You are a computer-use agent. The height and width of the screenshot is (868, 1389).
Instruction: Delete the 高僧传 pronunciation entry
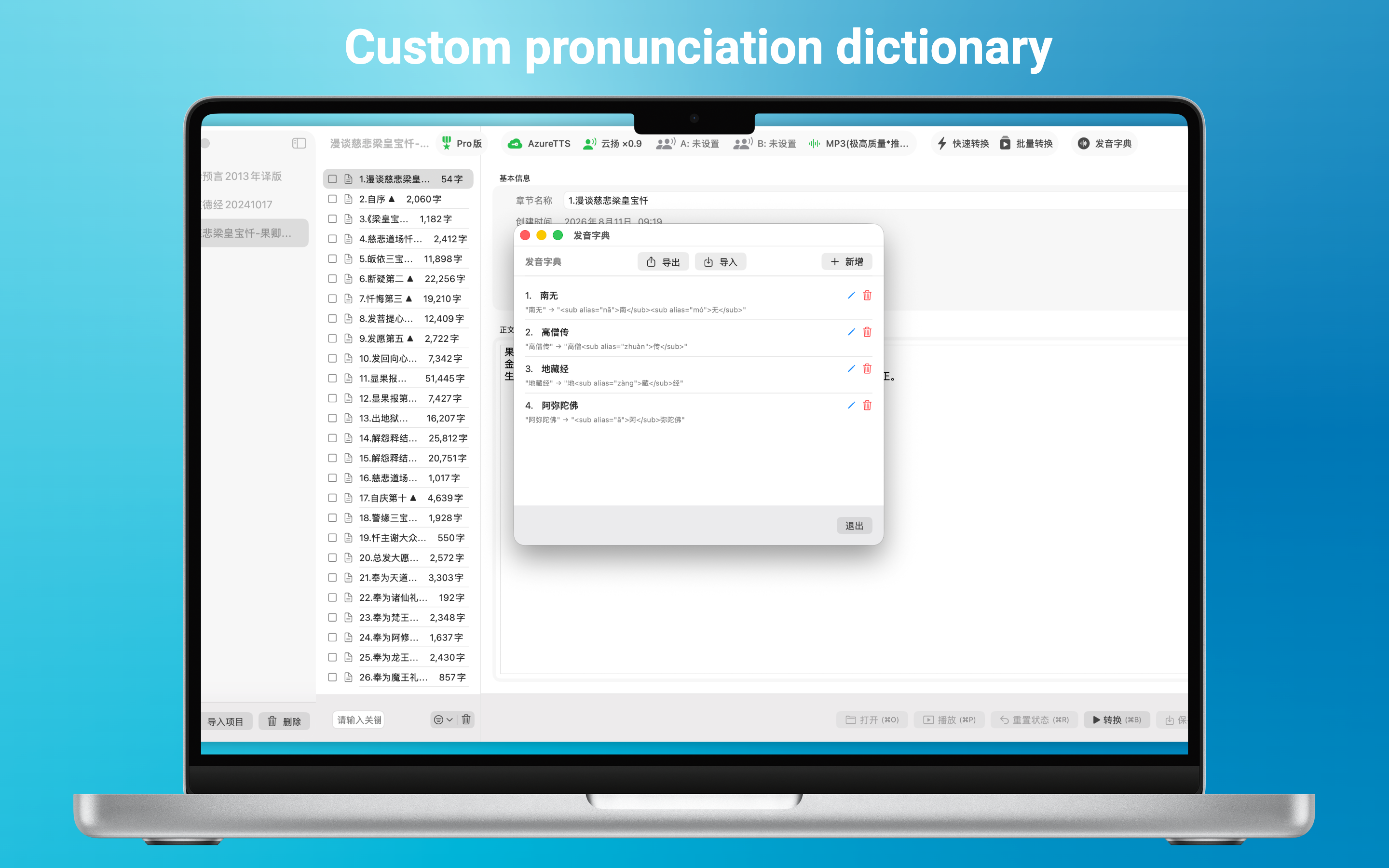point(867,332)
